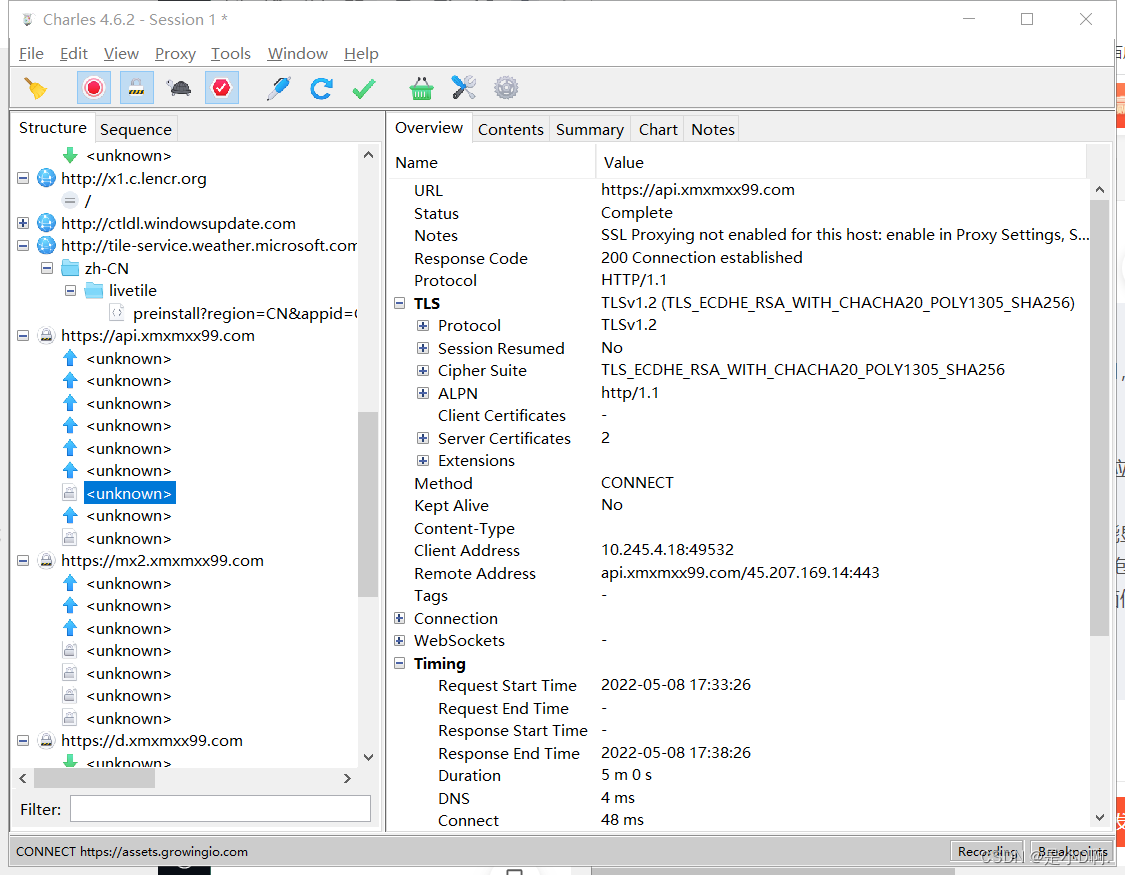Switch to the Contents tab
The height and width of the screenshot is (875, 1125).
click(510, 129)
